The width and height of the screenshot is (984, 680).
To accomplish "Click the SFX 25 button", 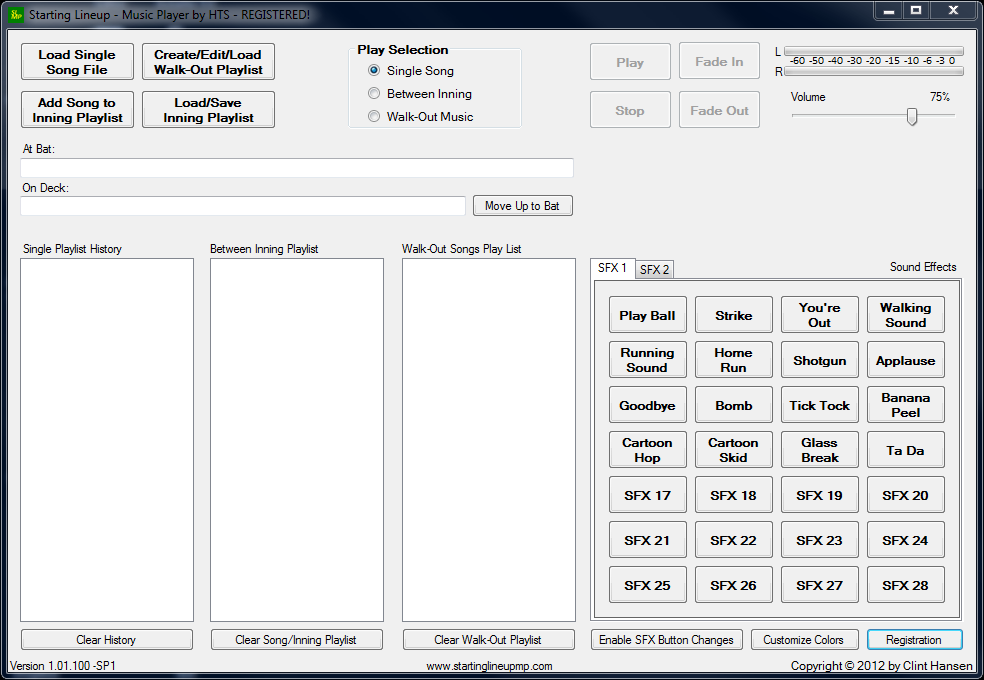I will tap(648, 585).
